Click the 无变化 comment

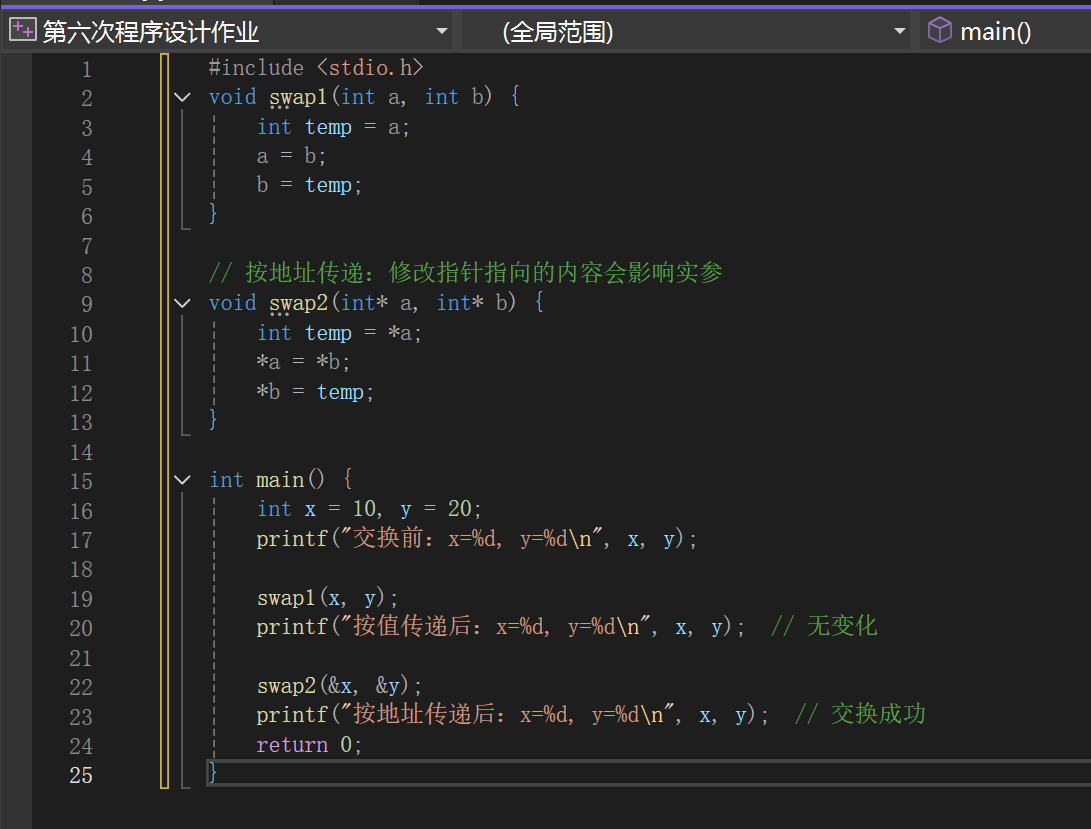(824, 626)
